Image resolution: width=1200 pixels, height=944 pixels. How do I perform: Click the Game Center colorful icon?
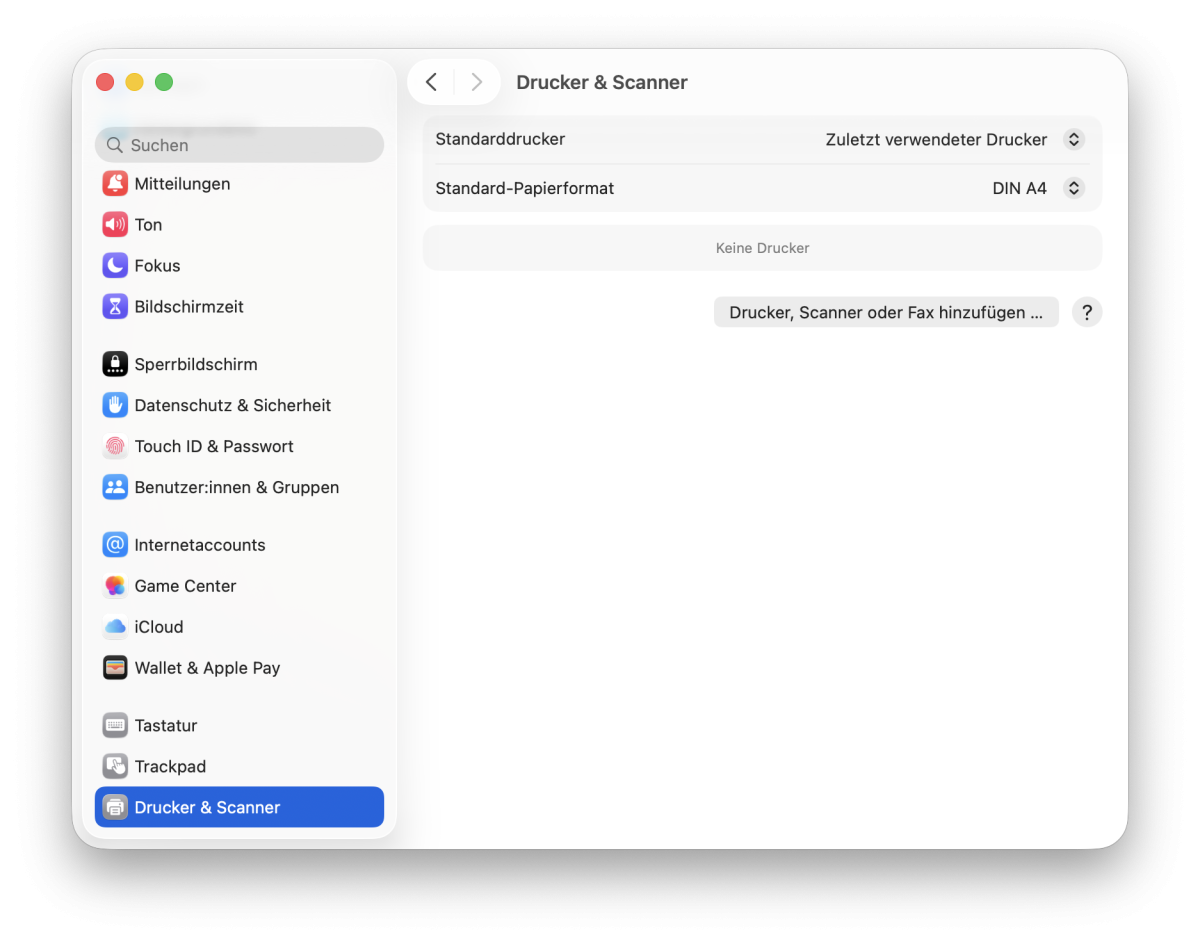pyautogui.click(x=115, y=586)
